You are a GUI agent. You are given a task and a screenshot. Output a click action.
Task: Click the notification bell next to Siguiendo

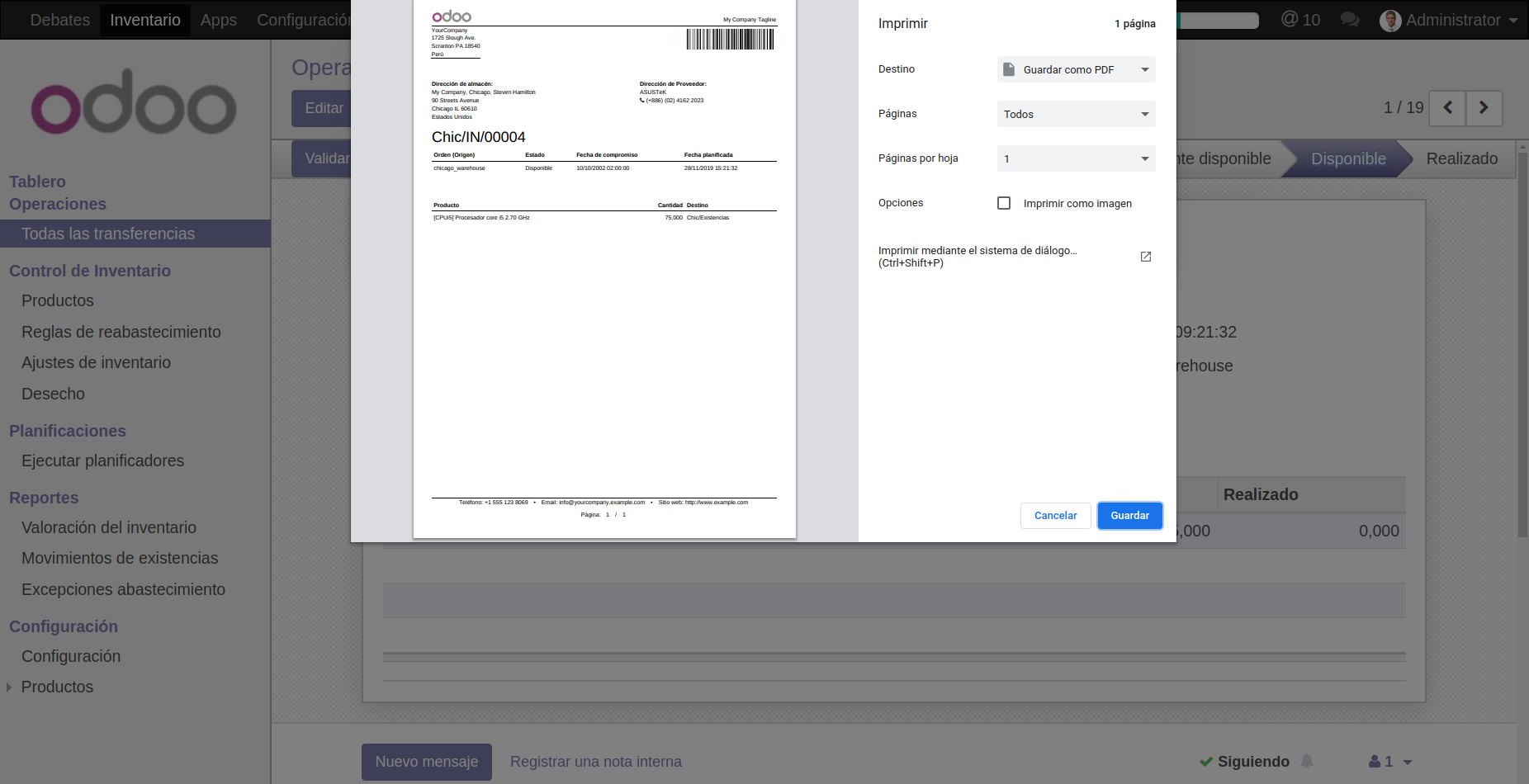1307,761
